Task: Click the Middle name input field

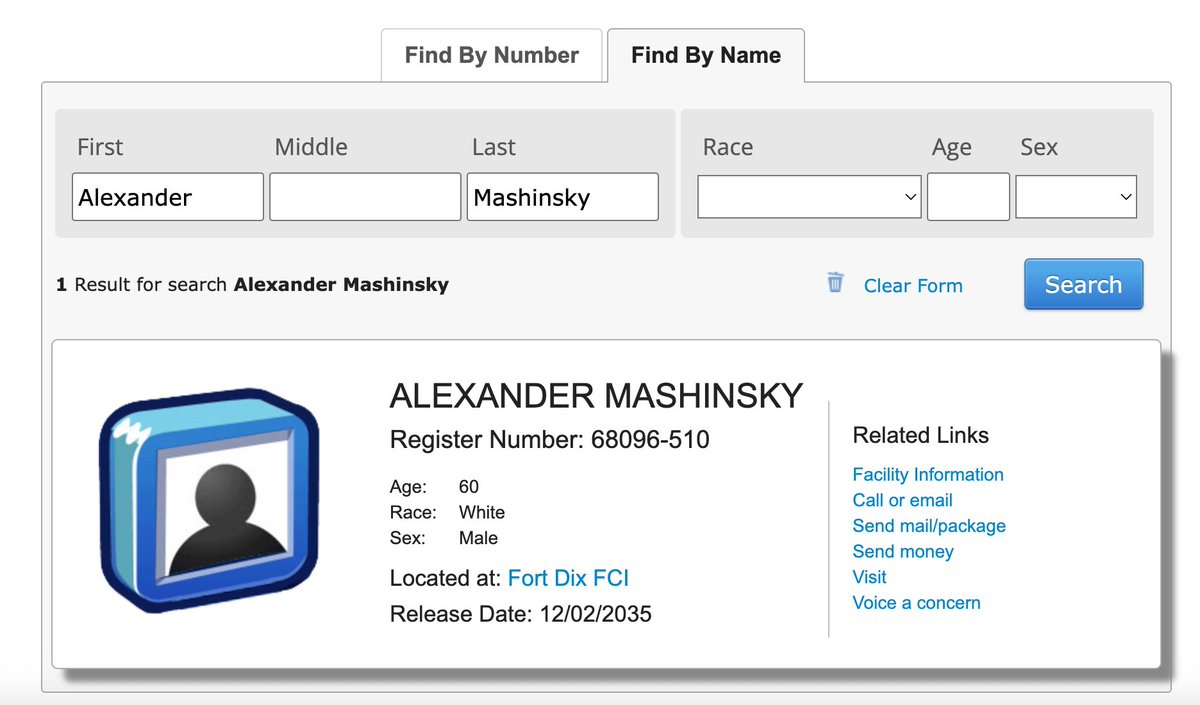Action: tap(365, 197)
